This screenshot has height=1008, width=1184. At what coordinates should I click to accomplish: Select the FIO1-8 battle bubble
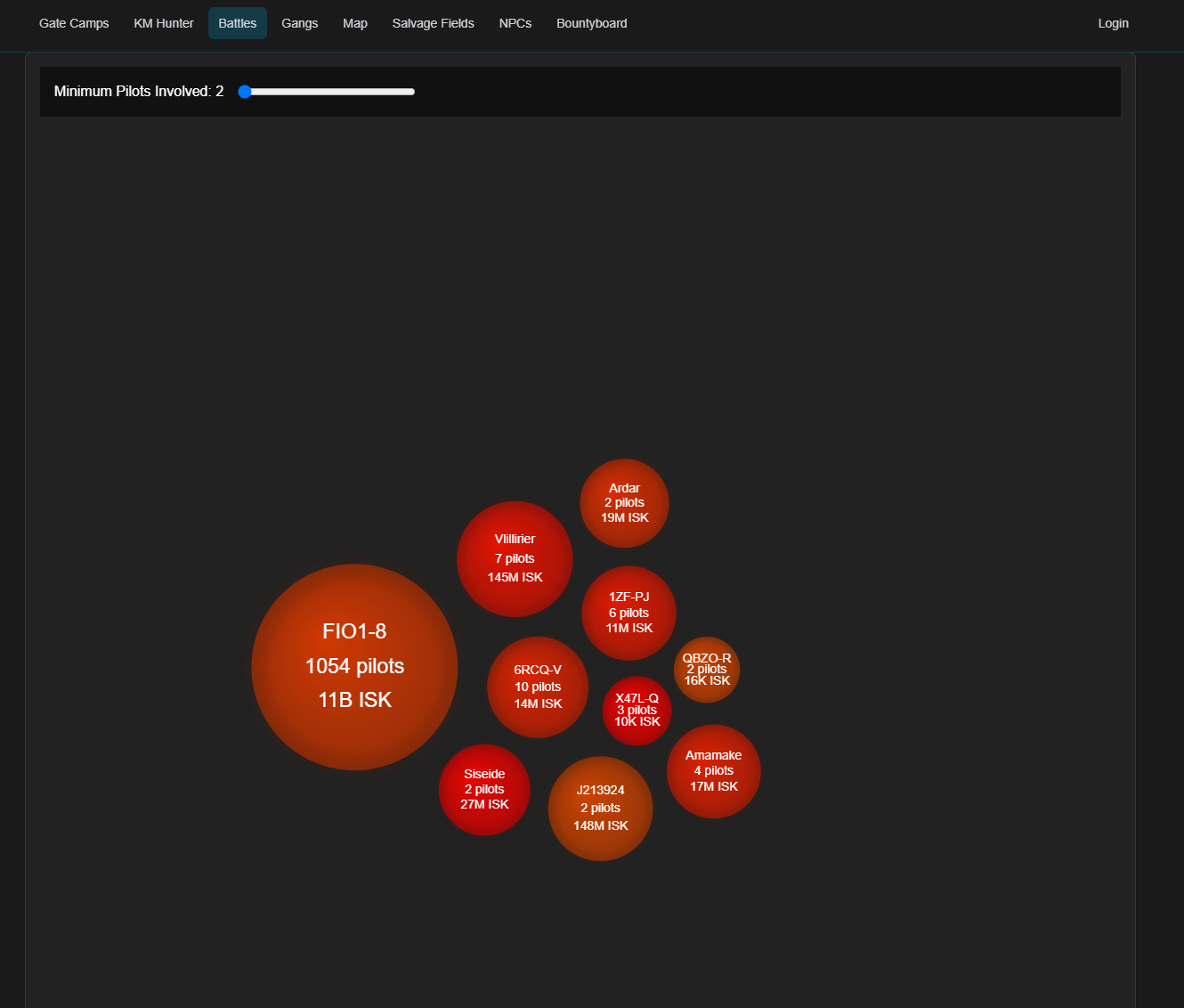tap(354, 666)
